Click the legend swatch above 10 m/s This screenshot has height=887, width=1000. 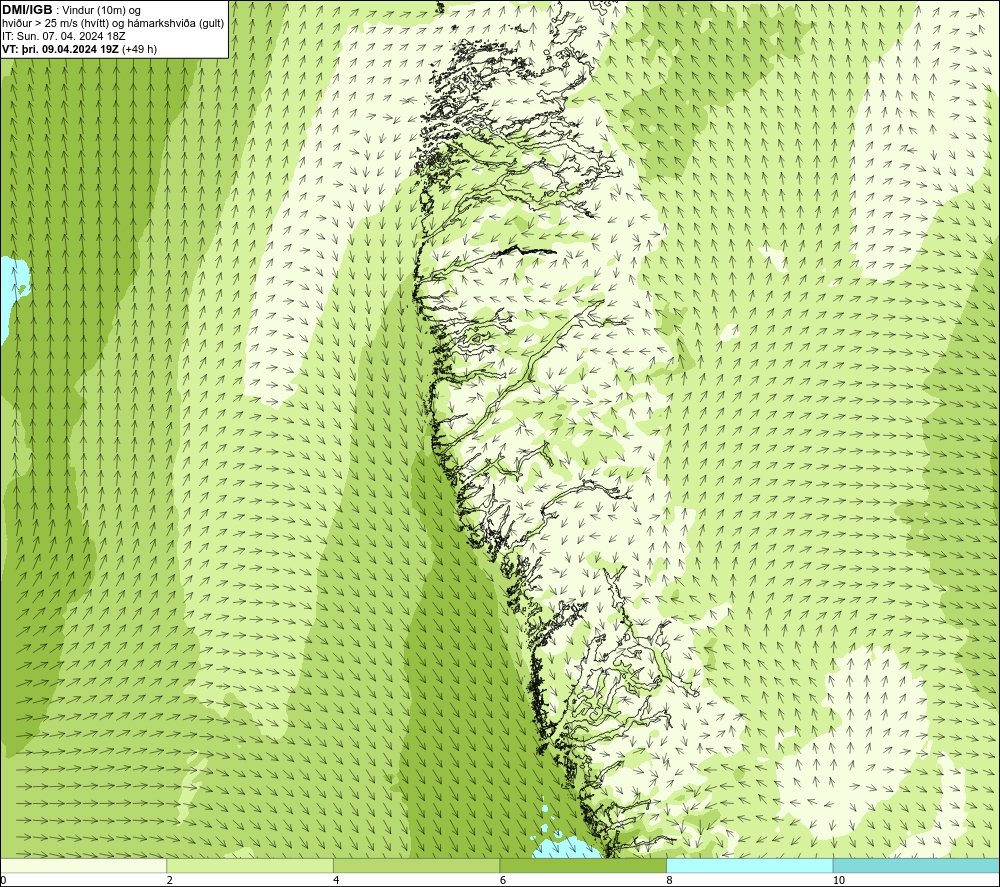pos(916,865)
